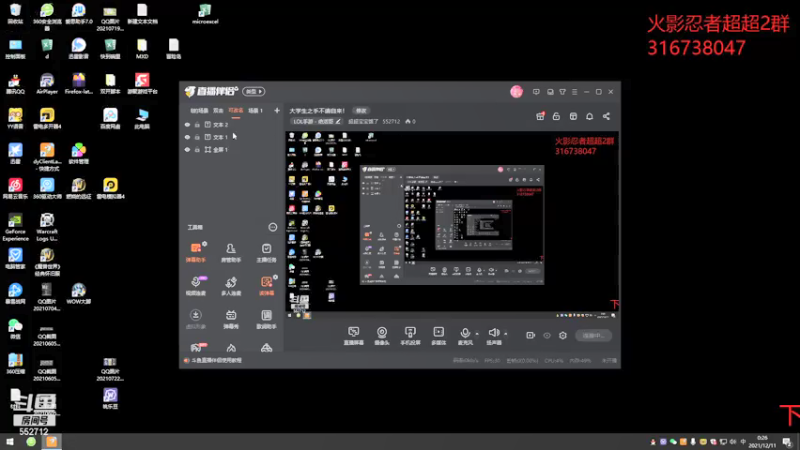This screenshot has width=800, height=450.
Task: Add a 多媒体 source
Action: [438, 336]
